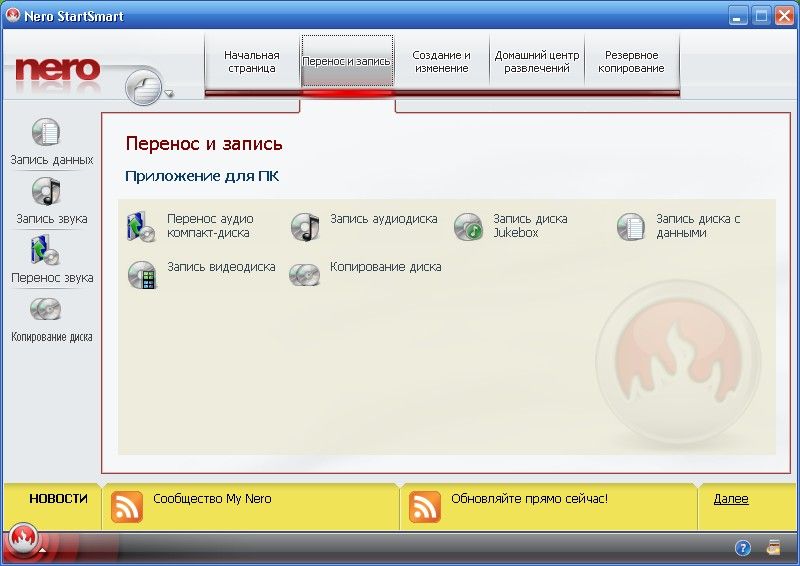The height and width of the screenshot is (566, 800).
Task: Open the Копирование диска icon in main panel
Action: point(305,275)
